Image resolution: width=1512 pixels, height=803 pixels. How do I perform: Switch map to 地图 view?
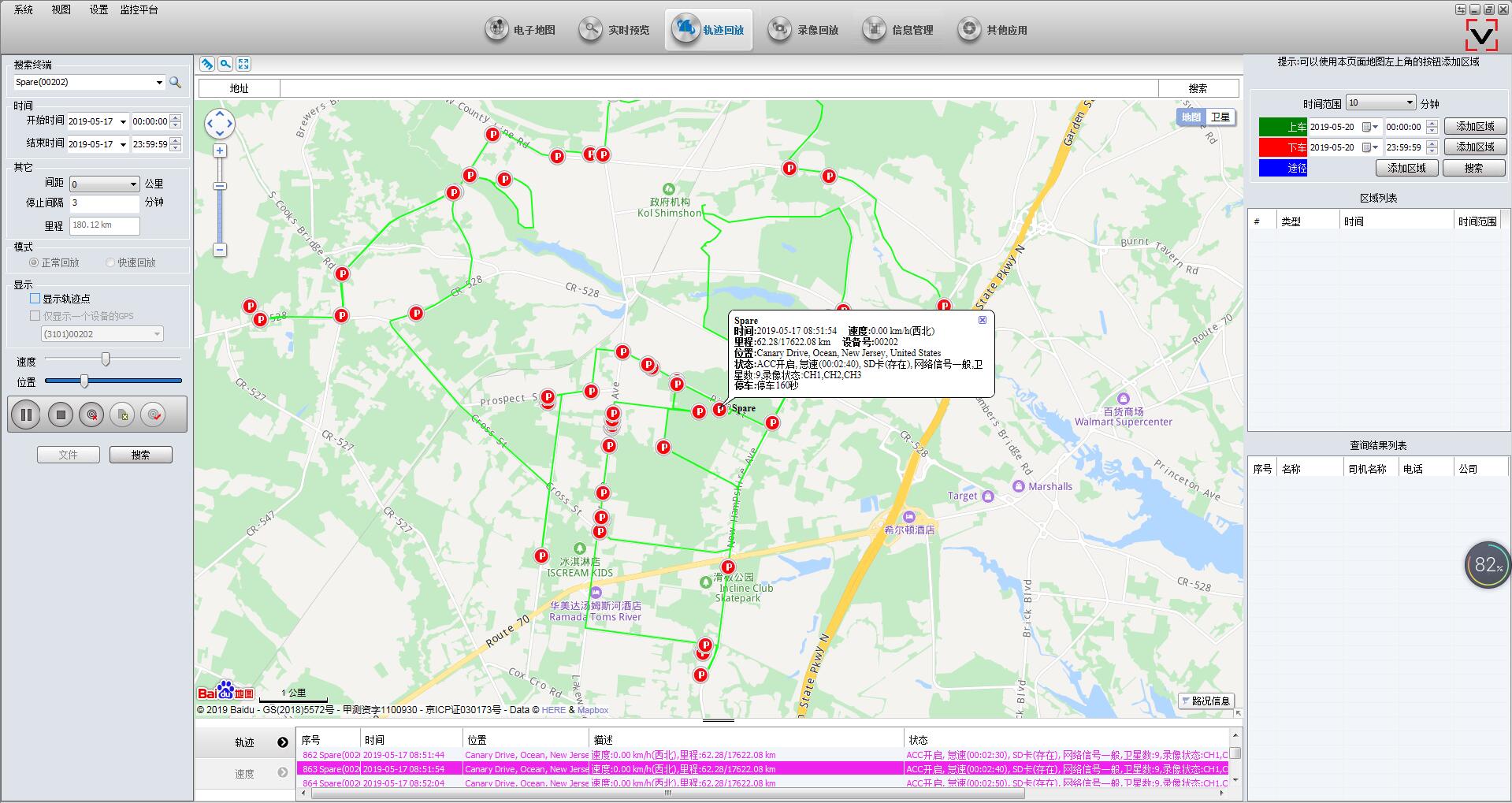[1191, 117]
